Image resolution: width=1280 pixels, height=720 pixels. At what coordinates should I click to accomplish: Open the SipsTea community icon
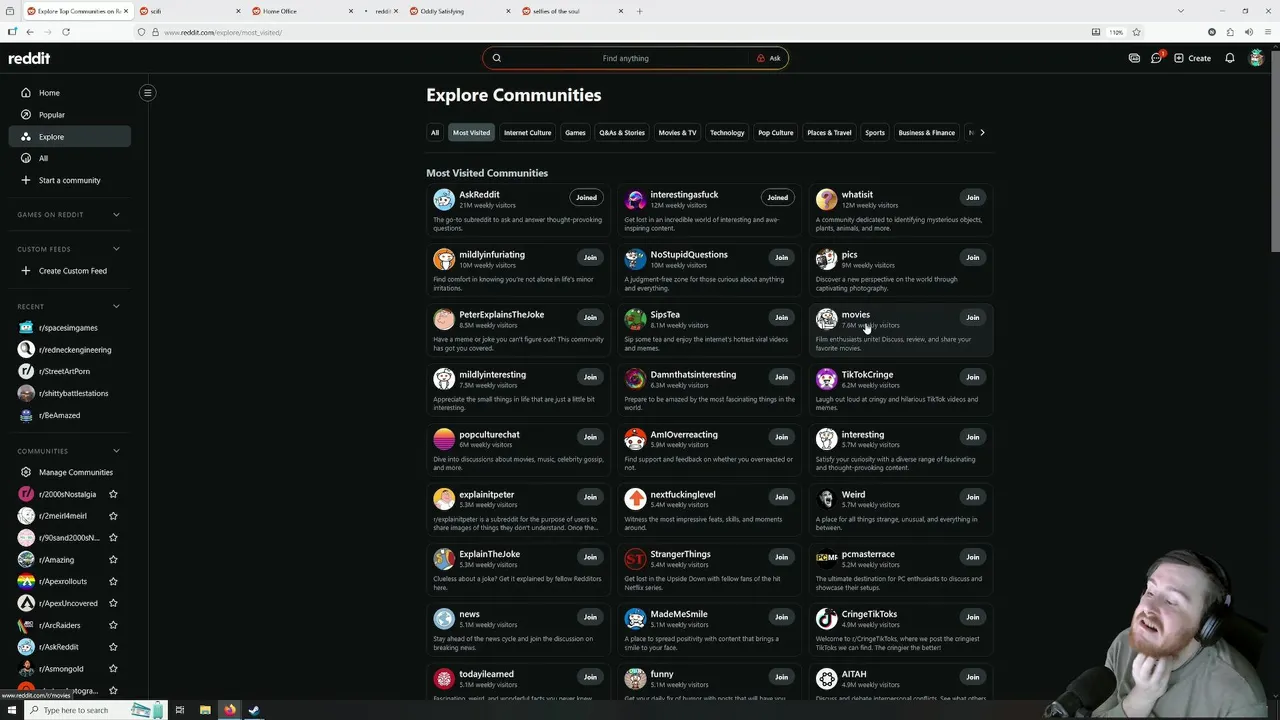[635, 319]
